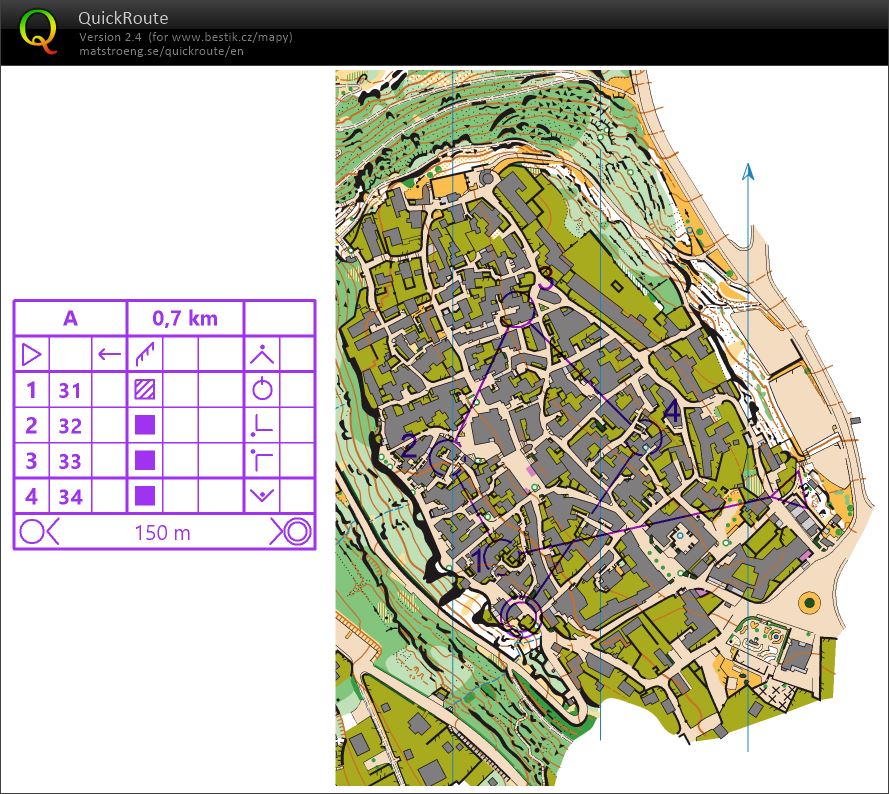
Task: Select control code 31 in the table
Action: coord(70,390)
